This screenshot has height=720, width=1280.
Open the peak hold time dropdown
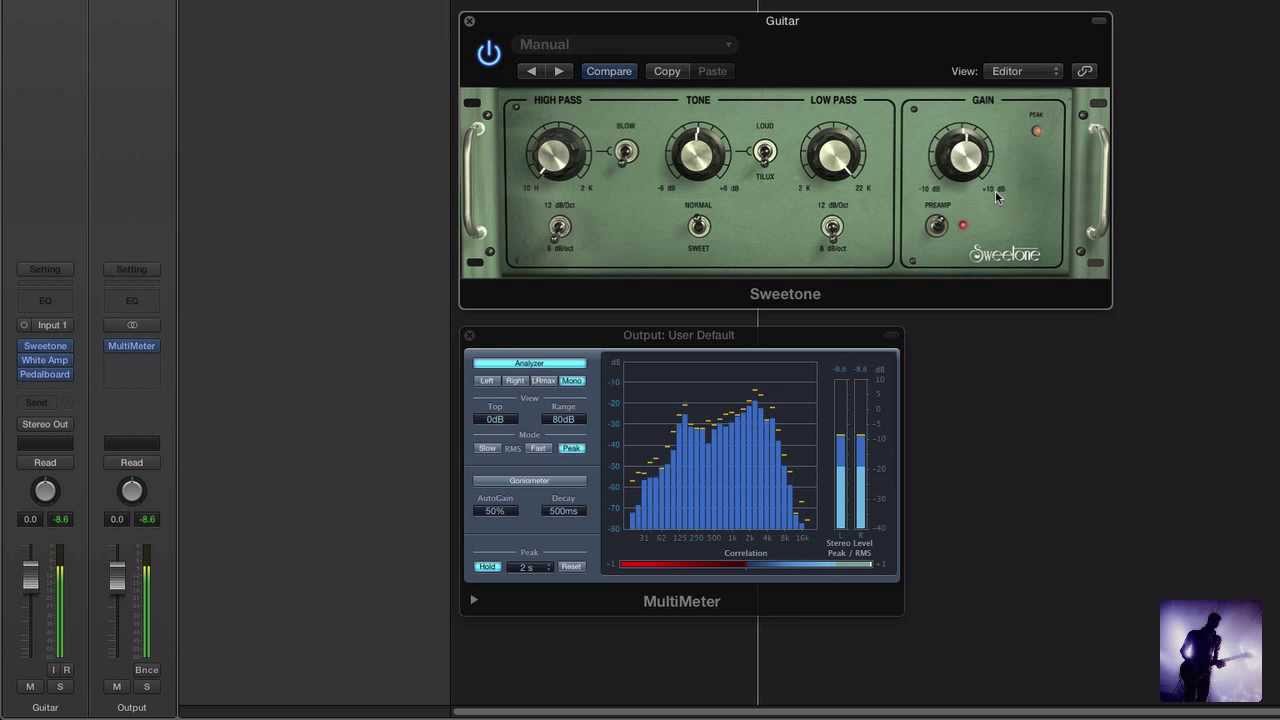[529, 567]
